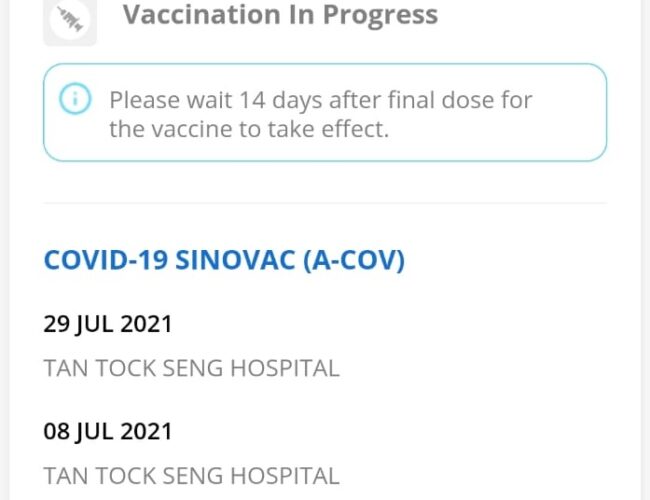Tap the year 2021 in the 29 JUL date
650x500 pixels.
click(146, 324)
